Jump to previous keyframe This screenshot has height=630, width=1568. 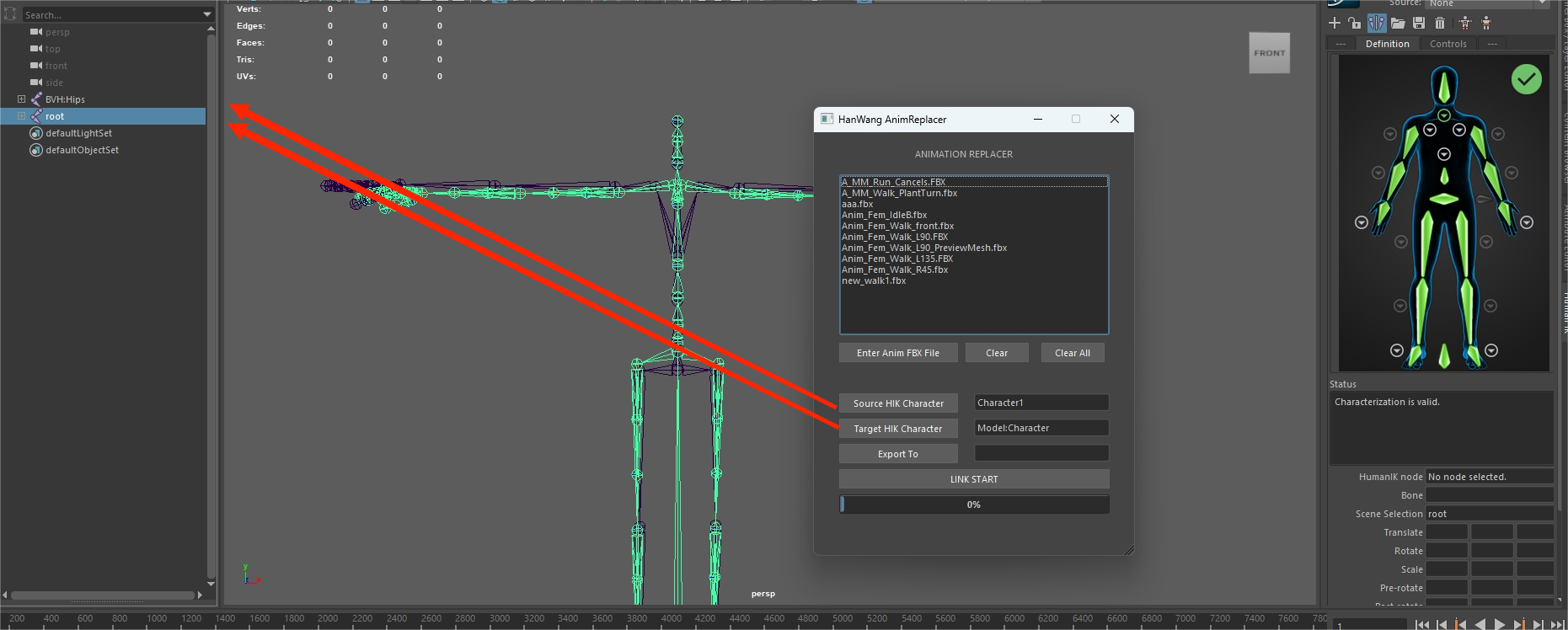[1461, 624]
